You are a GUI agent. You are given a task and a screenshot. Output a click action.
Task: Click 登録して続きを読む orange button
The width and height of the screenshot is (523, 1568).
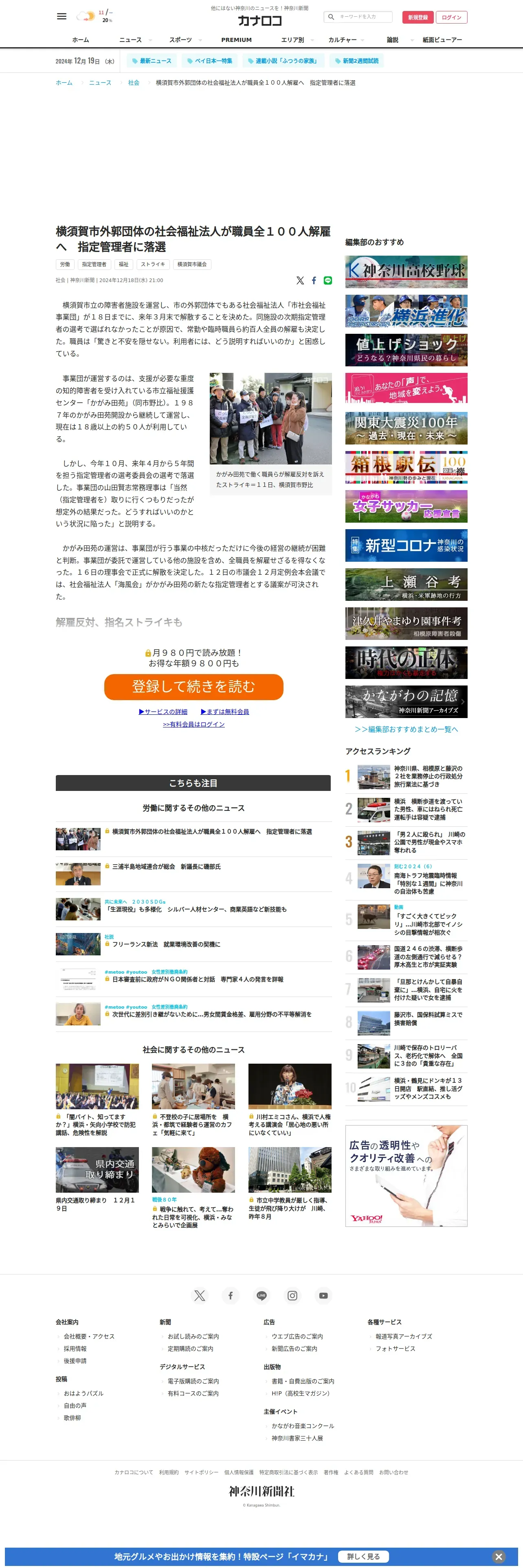[193, 687]
